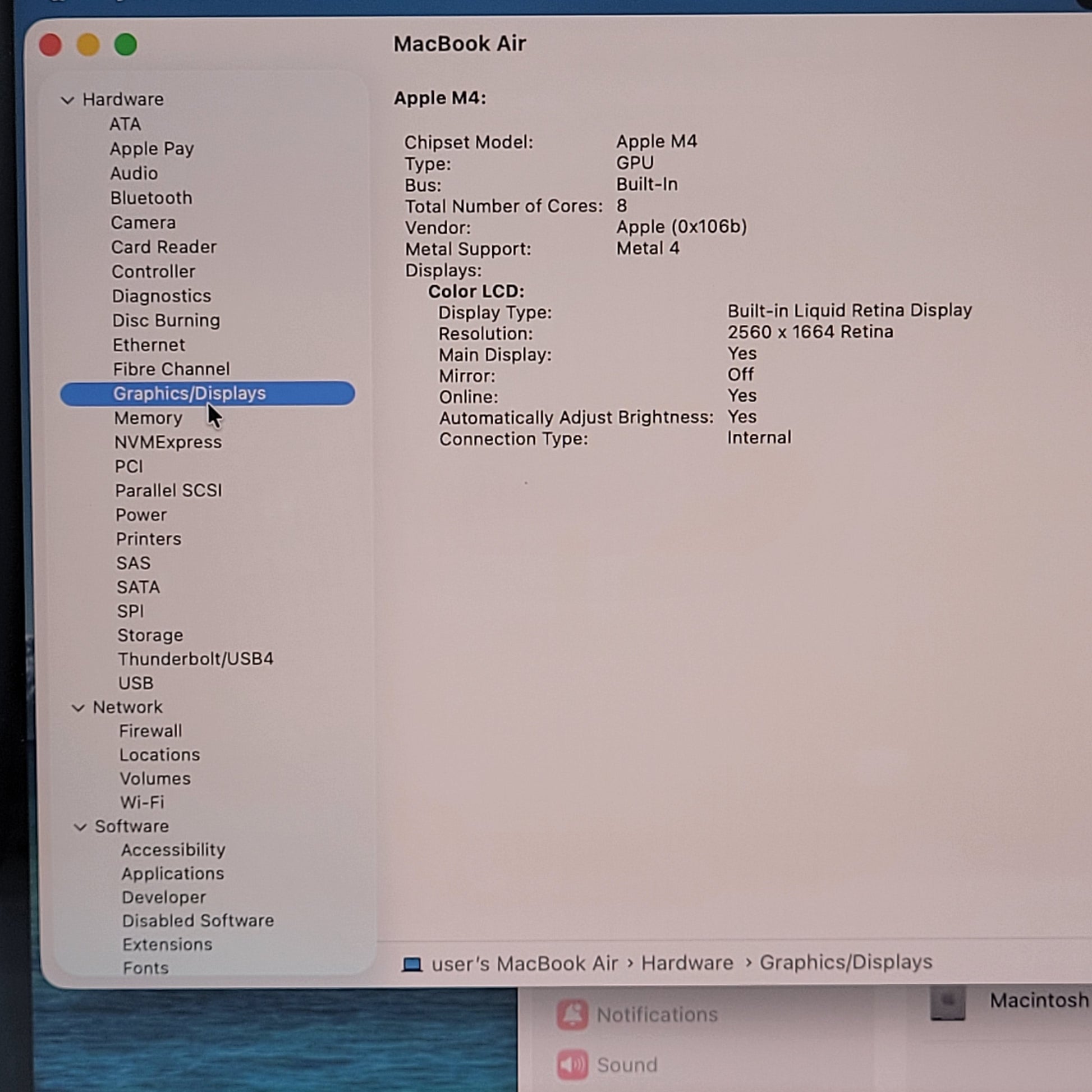Click user's MacBook Air in path bar
This screenshot has width=1092, height=1092.
pyautogui.click(x=525, y=963)
